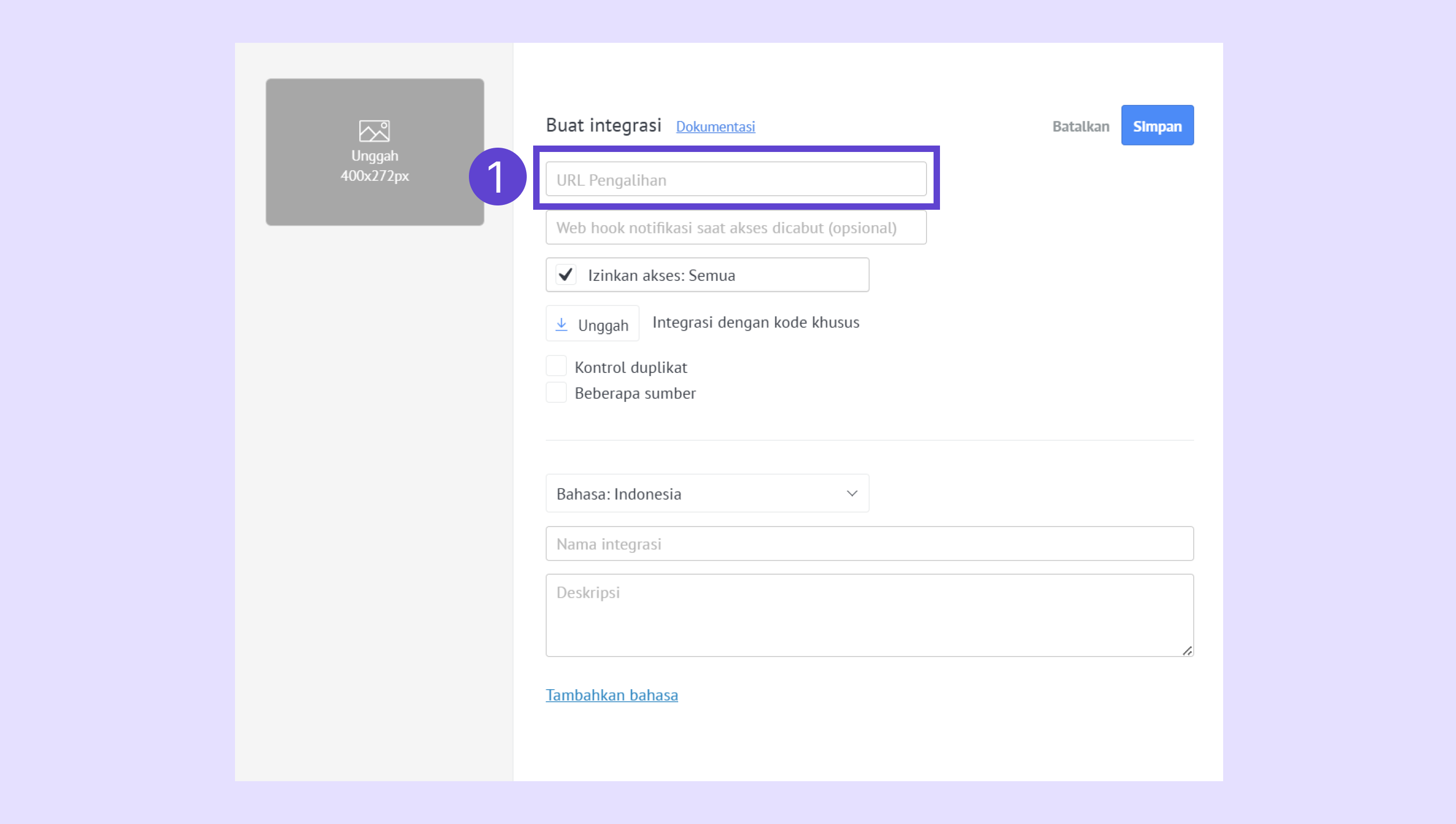Focus the URL Pengalihan input field
Image resolution: width=1456 pixels, height=824 pixels.
tap(735, 180)
